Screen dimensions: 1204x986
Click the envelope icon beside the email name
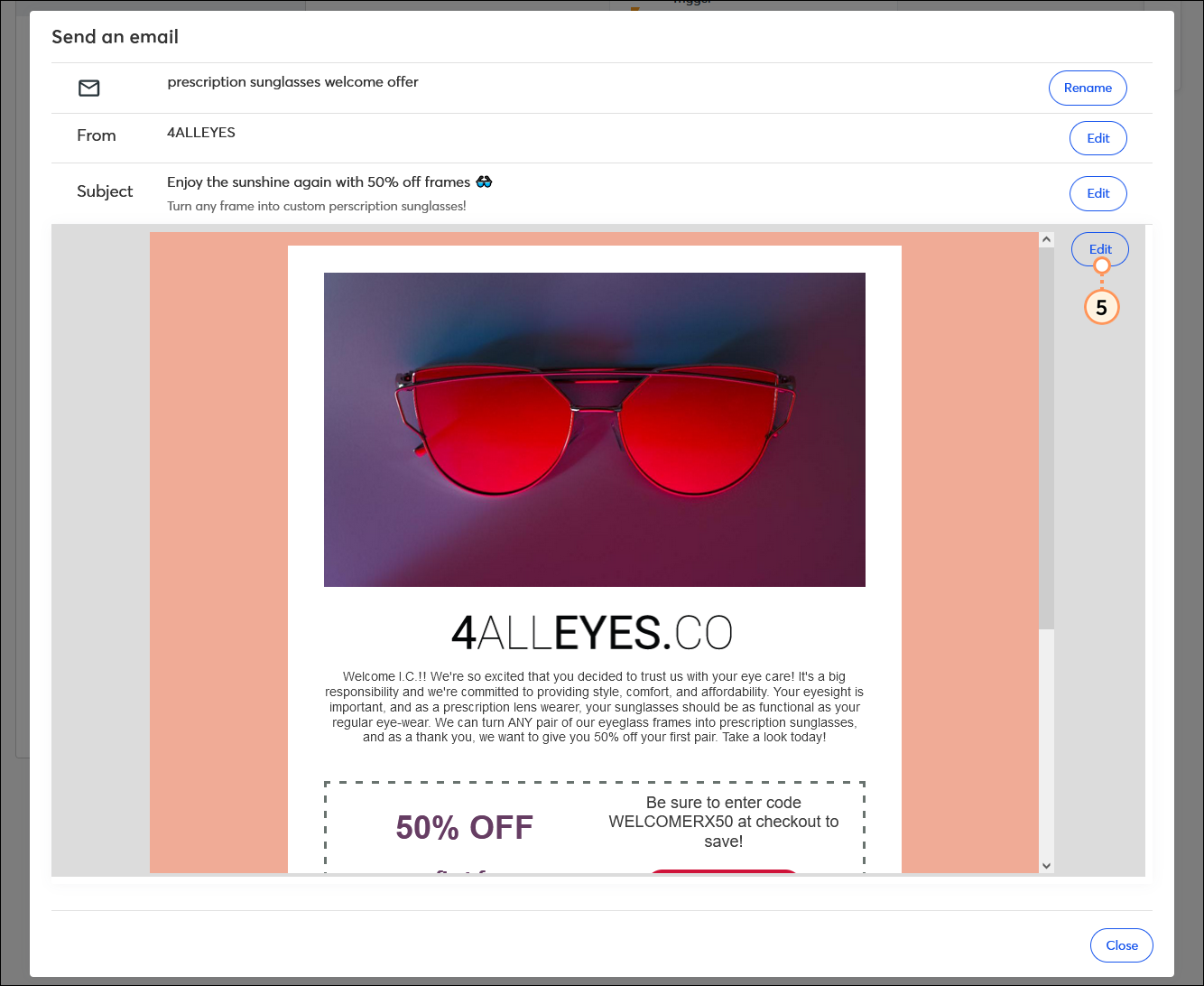[89, 88]
